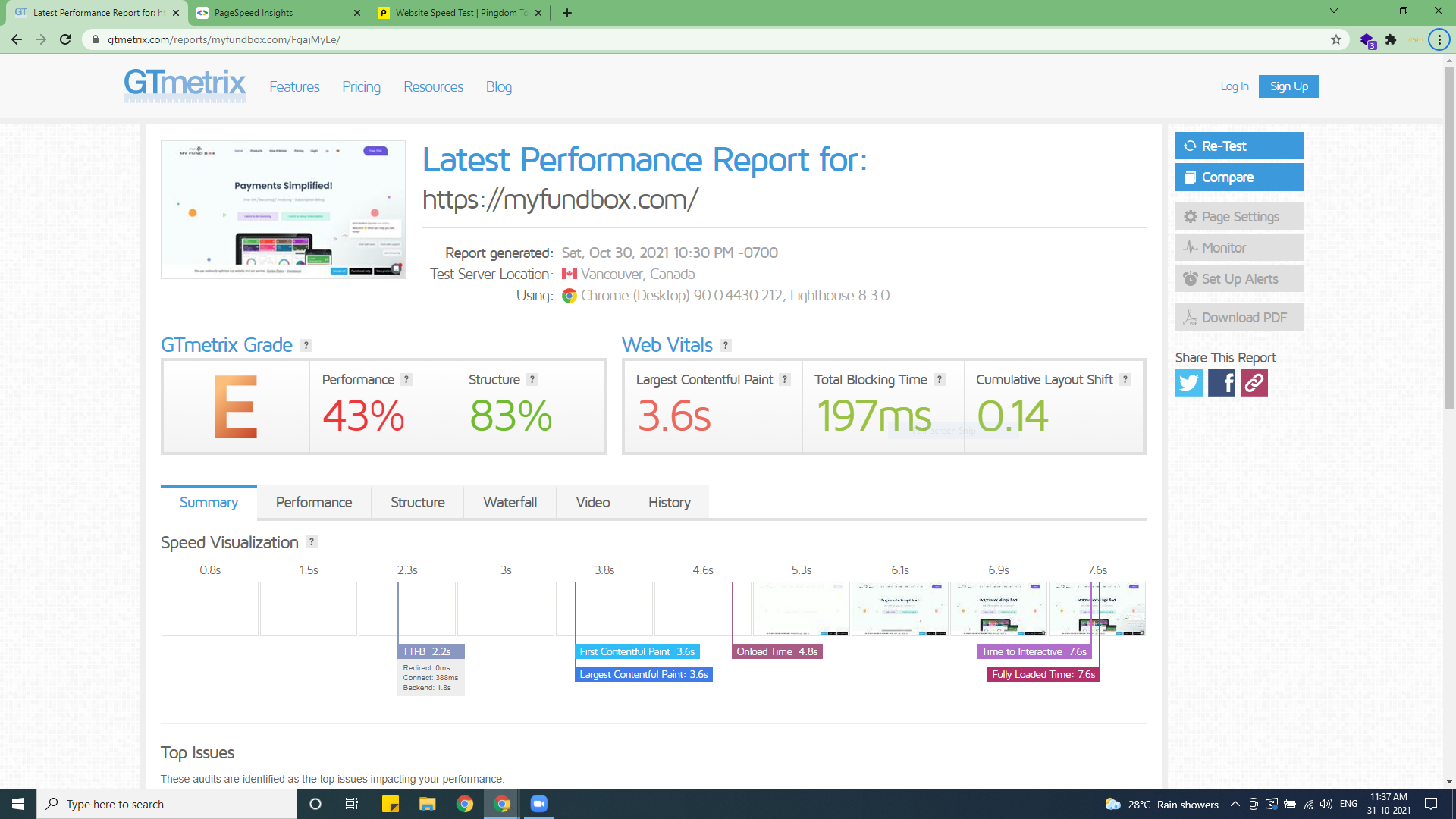The image size is (1456, 819).
Task: Click Speed Visualization help icon
Action: tap(312, 542)
